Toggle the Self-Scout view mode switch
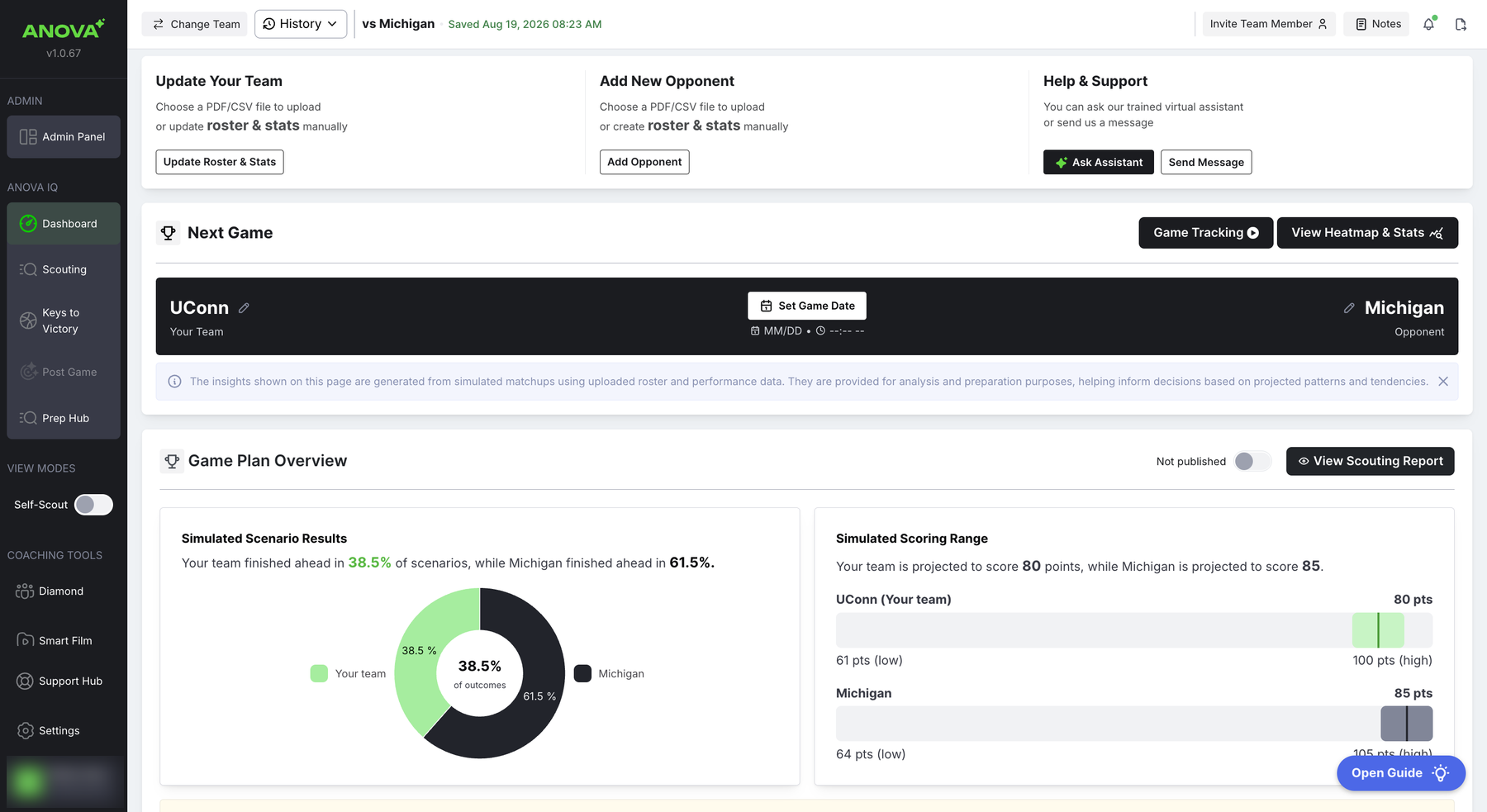 pos(93,505)
